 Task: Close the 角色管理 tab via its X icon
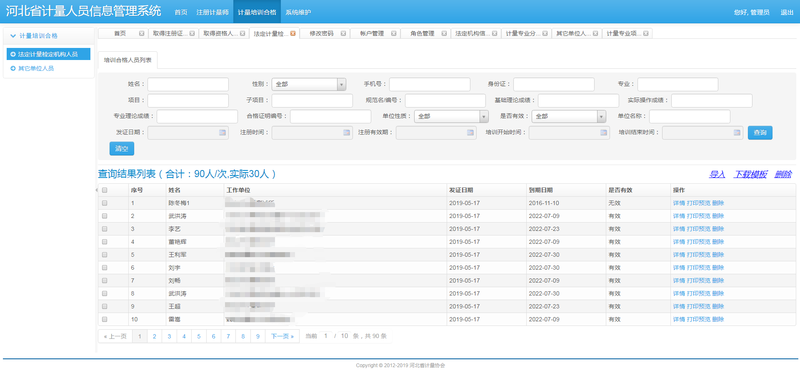click(444, 34)
